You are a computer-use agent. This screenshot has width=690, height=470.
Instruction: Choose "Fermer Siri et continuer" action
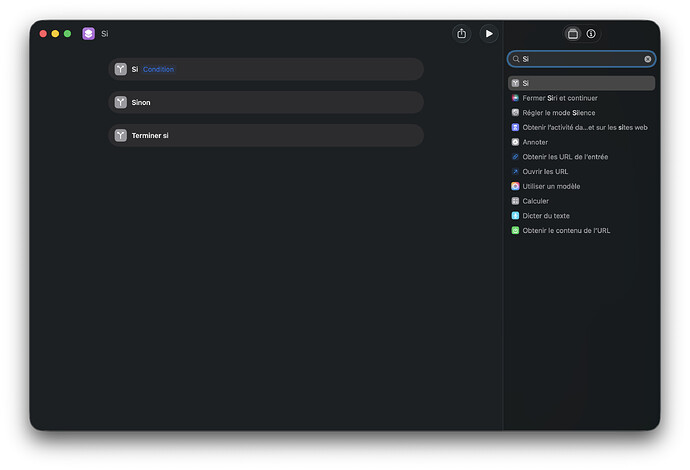(560, 98)
